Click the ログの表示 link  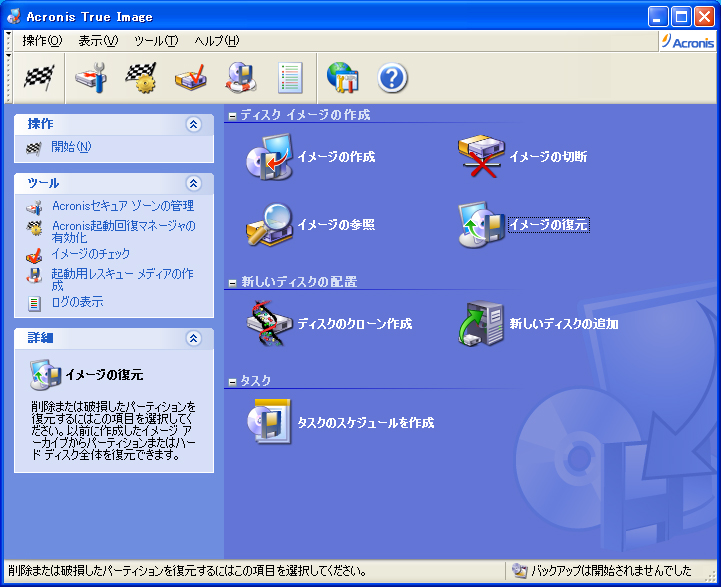click(77, 302)
